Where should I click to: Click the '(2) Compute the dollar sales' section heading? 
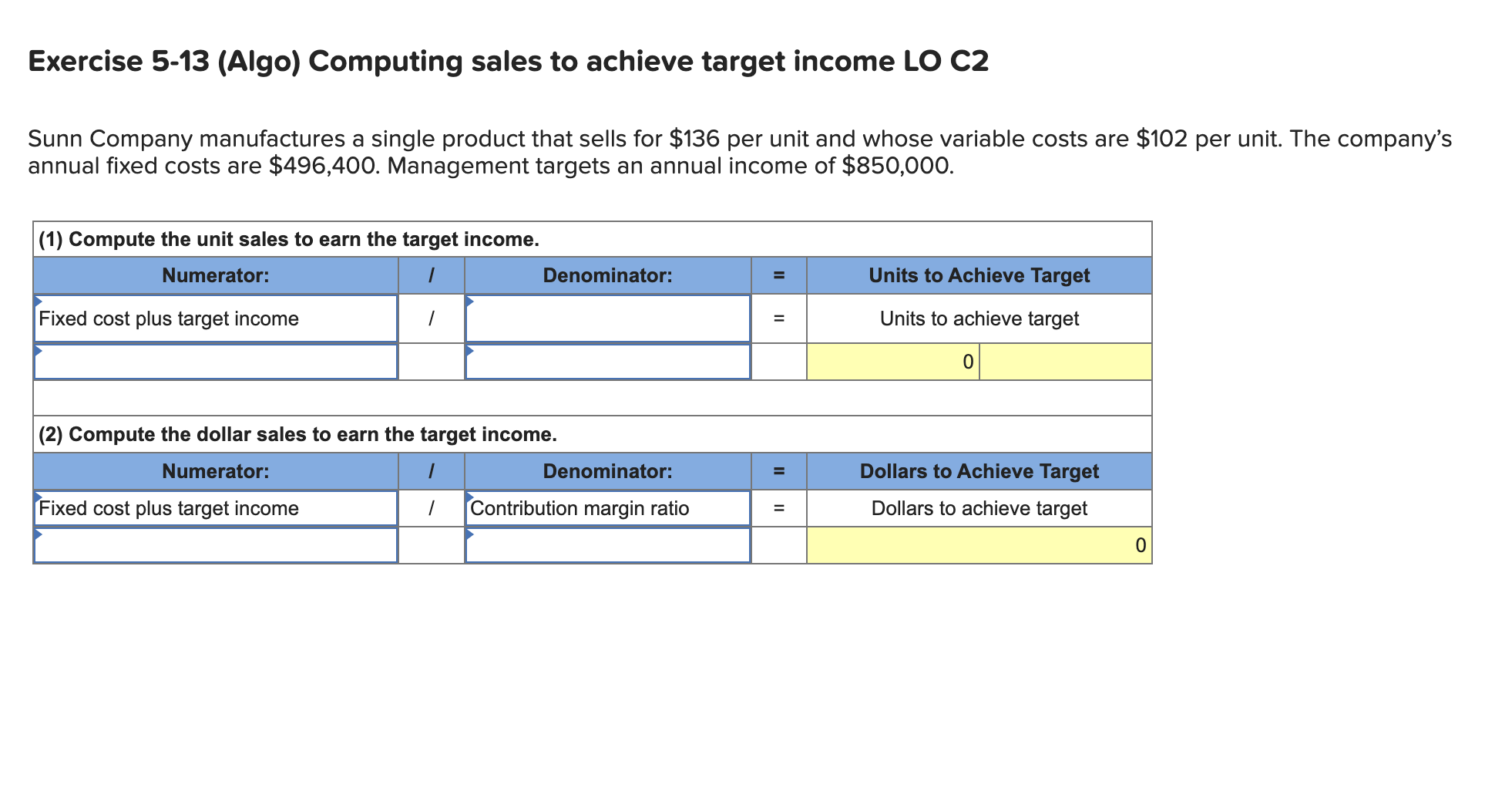point(297,434)
